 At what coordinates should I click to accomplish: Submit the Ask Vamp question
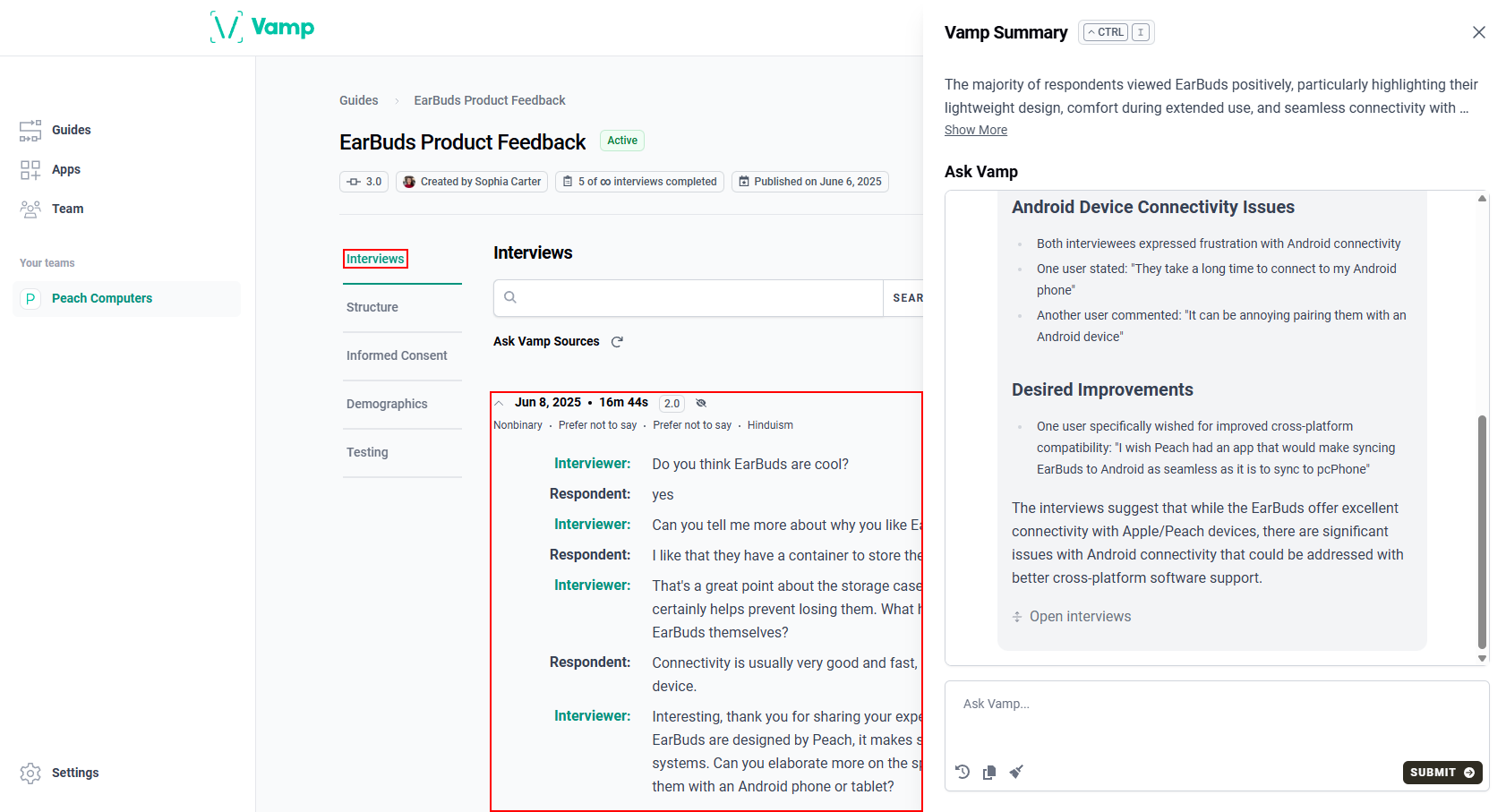click(x=1442, y=773)
